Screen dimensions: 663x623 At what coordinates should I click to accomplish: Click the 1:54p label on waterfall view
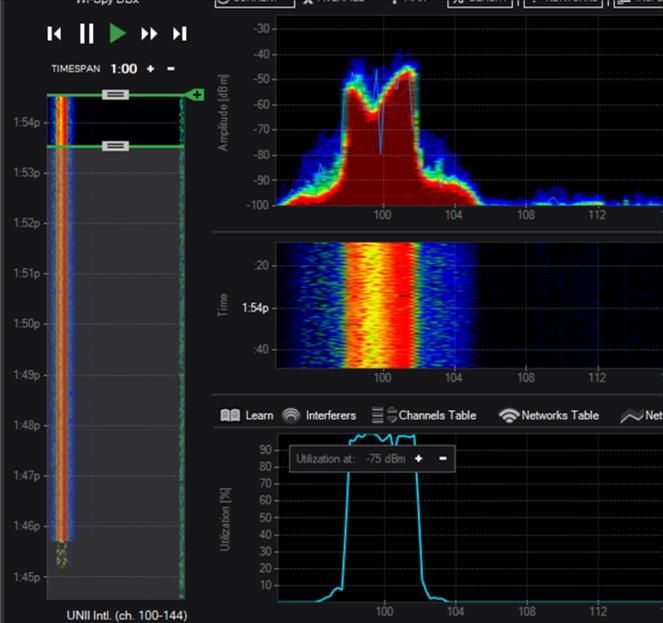click(255, 308)
